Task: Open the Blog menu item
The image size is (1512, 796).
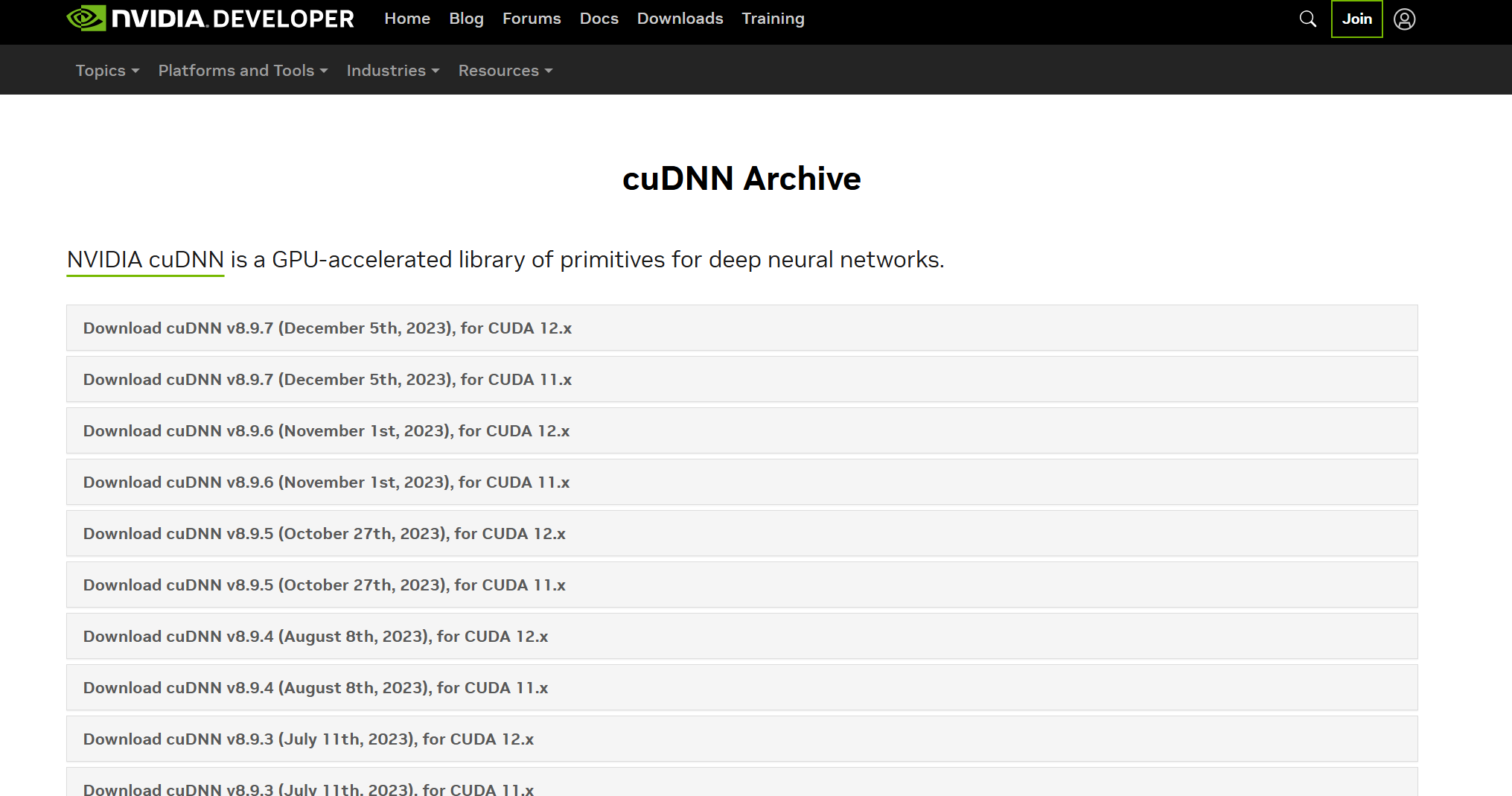Action: point(466,19)
